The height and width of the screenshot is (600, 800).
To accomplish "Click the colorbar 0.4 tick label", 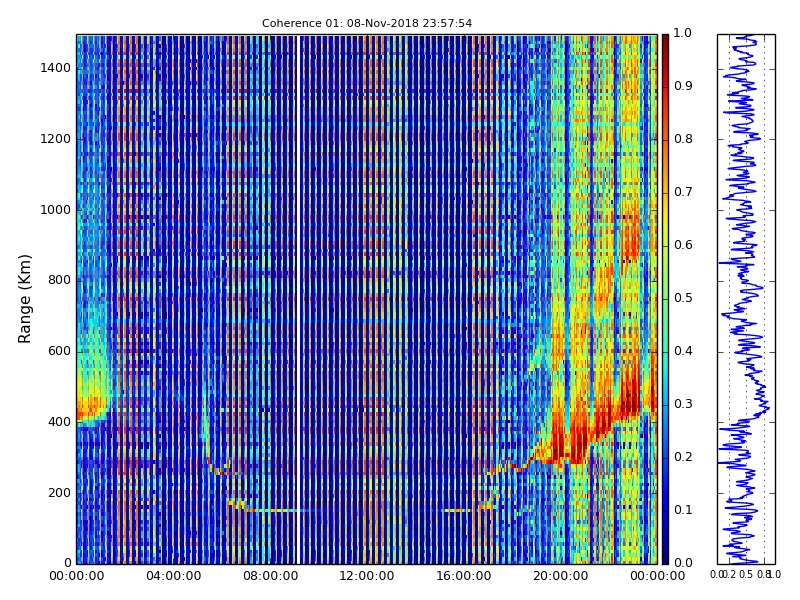I will click(x=683, y=351).
